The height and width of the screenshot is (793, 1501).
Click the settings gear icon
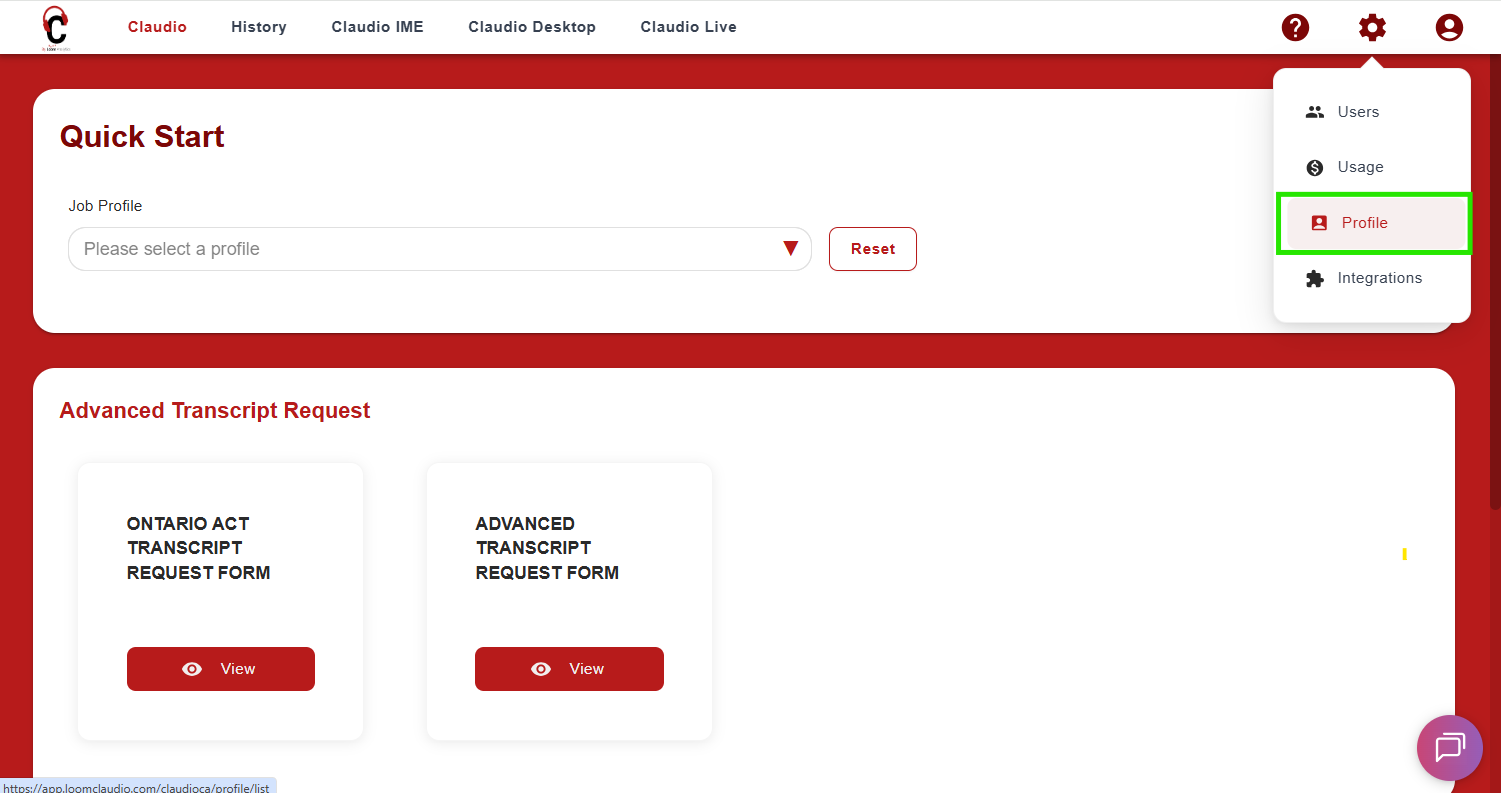[1372, 27]
